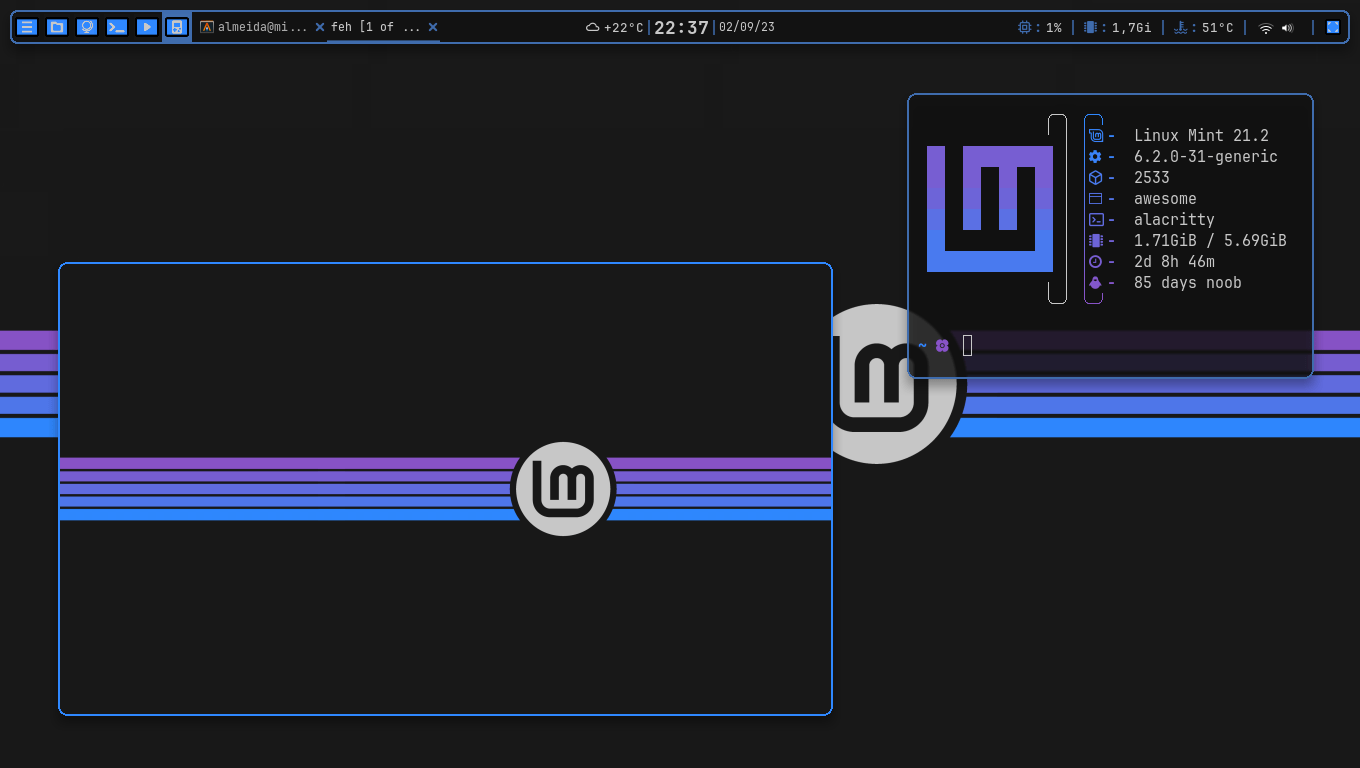Click the cloud weather icon
1360x768 pixels.
tap(592, 27)
